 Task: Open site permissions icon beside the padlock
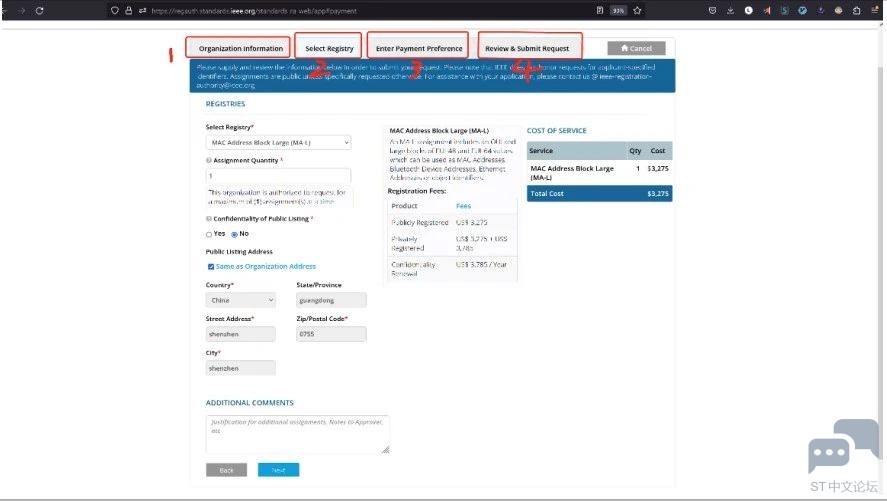(142, 10)
